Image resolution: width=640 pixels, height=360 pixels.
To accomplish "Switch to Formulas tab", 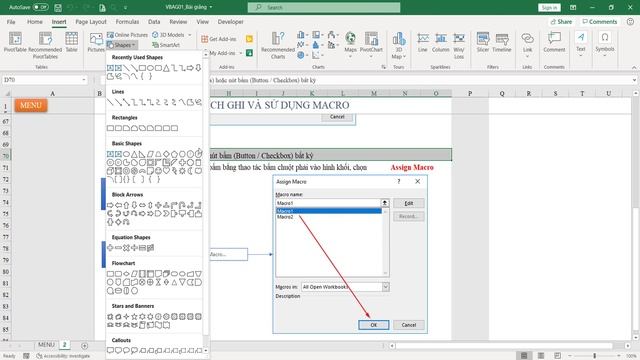I will point(127,22).
